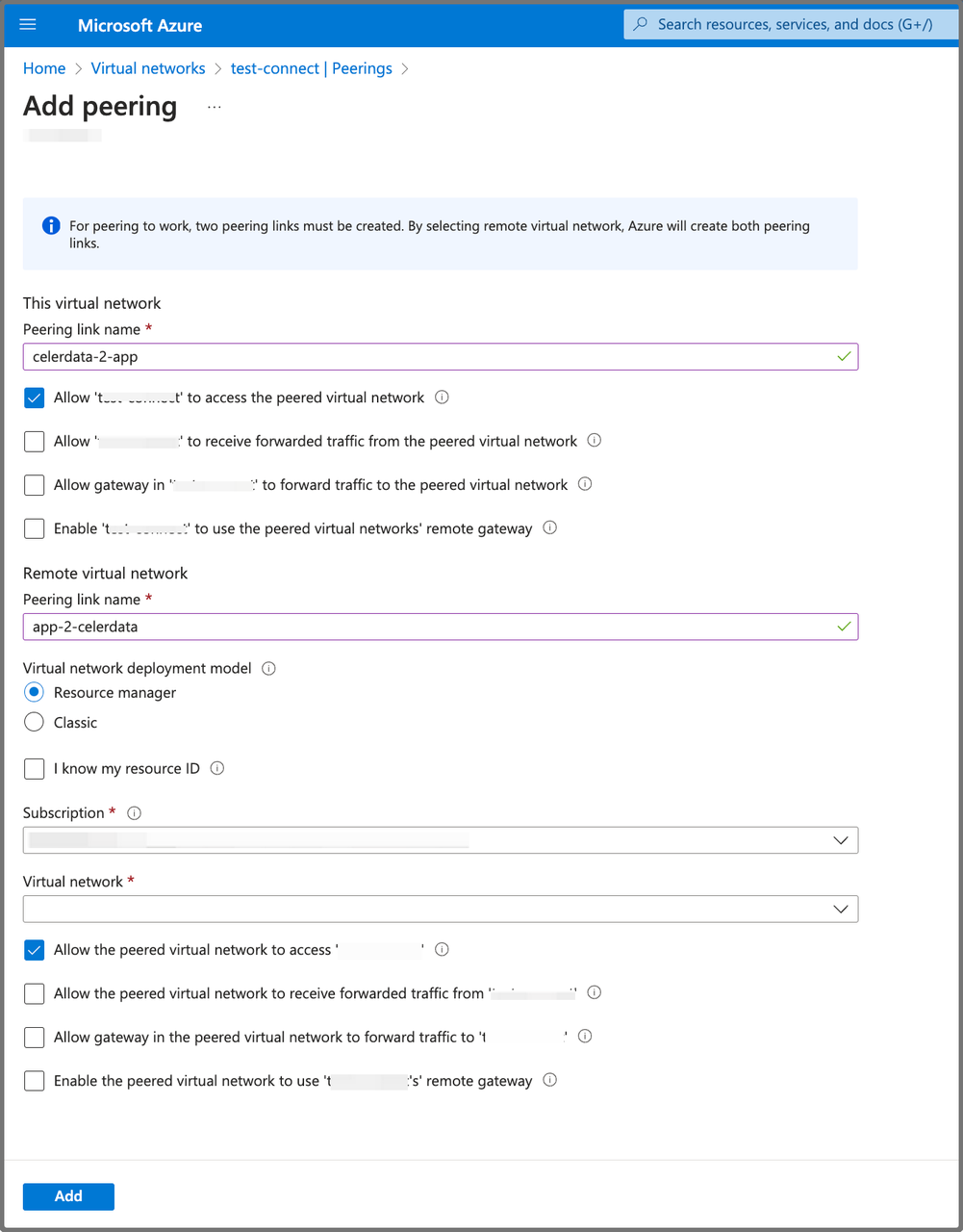
Task: Click info icon for 'to access the peered virtual network'
Action: point(442,398)
